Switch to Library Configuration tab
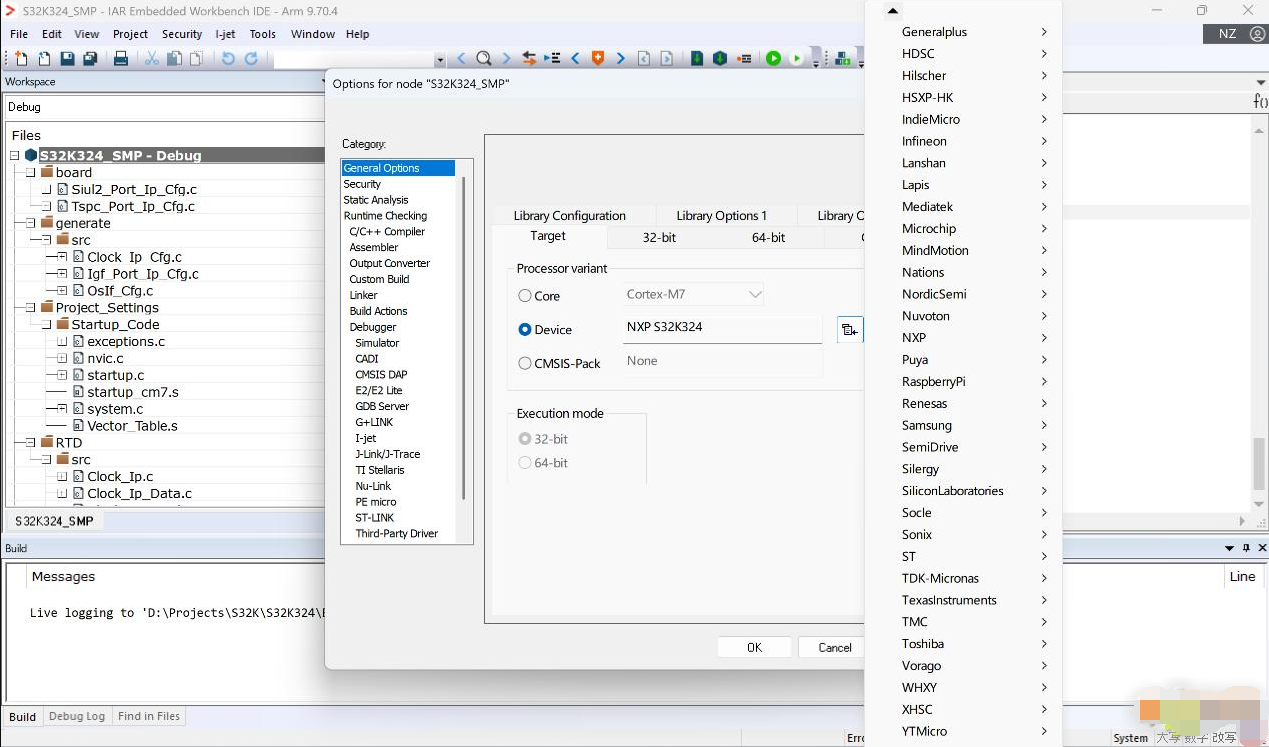The height and width of the screenshot is (747, 1269). tap(569, 215)
